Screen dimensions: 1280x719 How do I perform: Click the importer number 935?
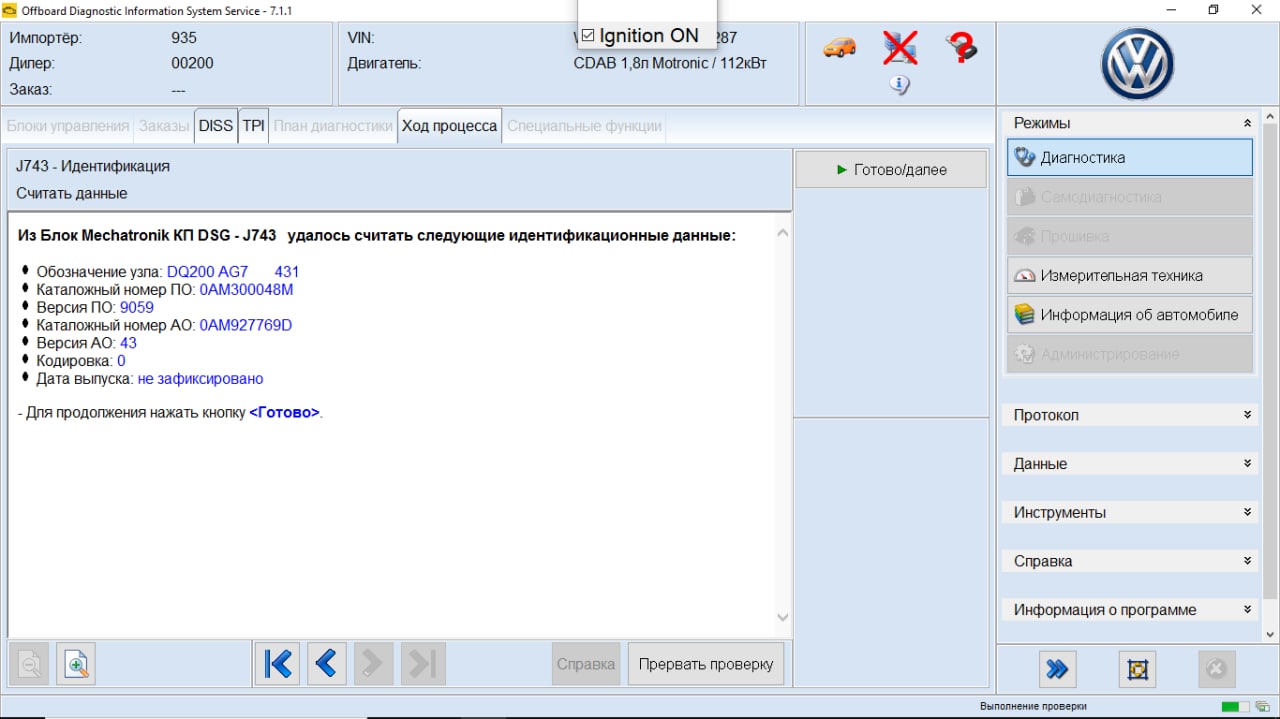[x=184, y=38]
